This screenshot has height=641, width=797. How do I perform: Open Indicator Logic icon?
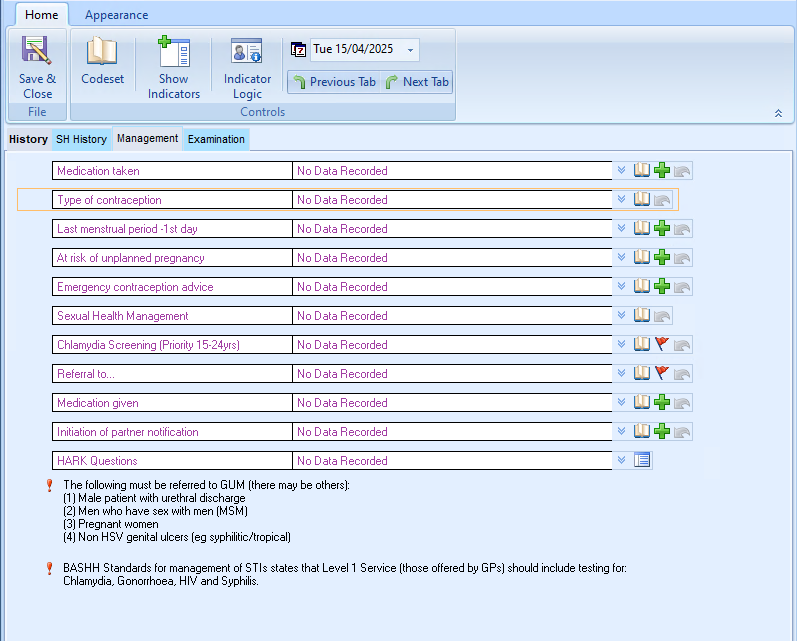tap(247, 51)
